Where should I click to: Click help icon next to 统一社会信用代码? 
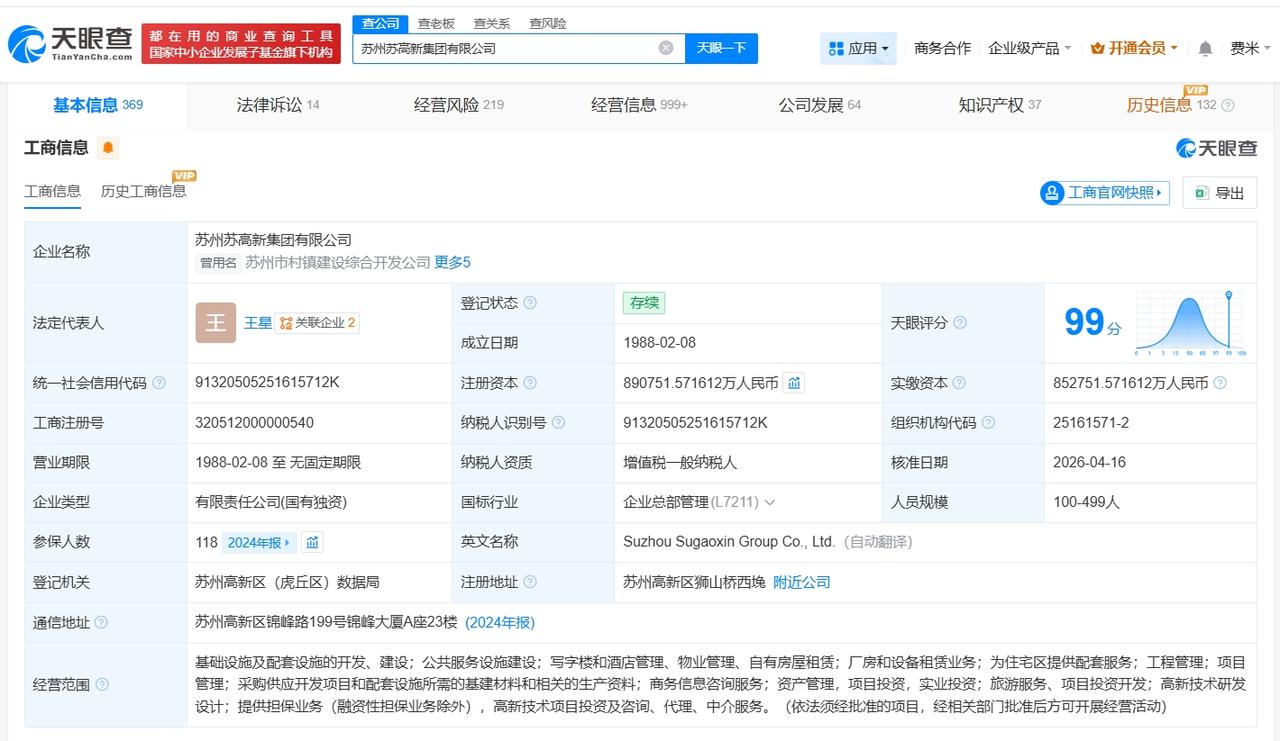coord(159,383)
